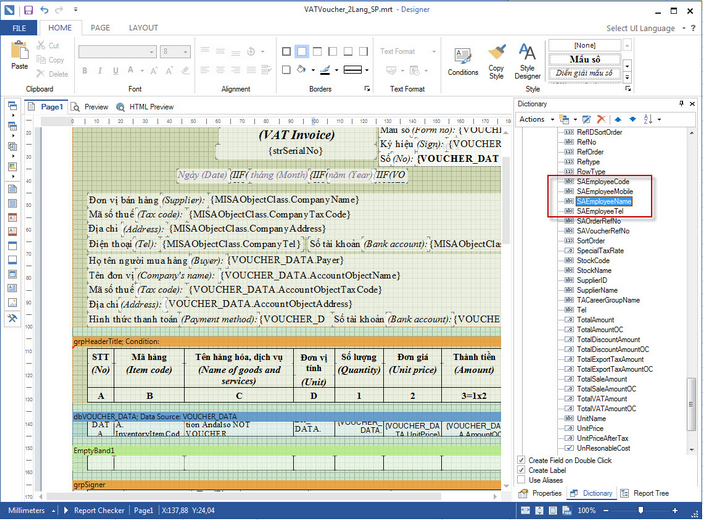
Task: Click the Undo arrow icon
Action: [44, 10]
